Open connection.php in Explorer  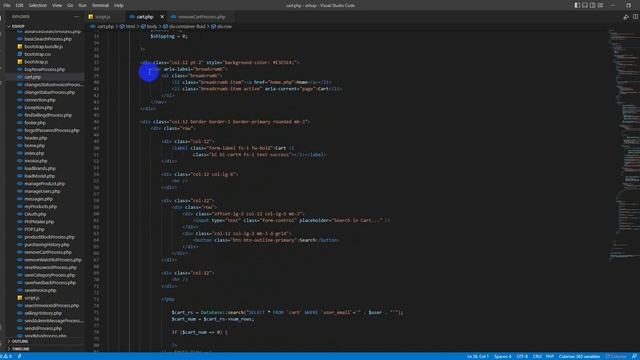[40, 100]
